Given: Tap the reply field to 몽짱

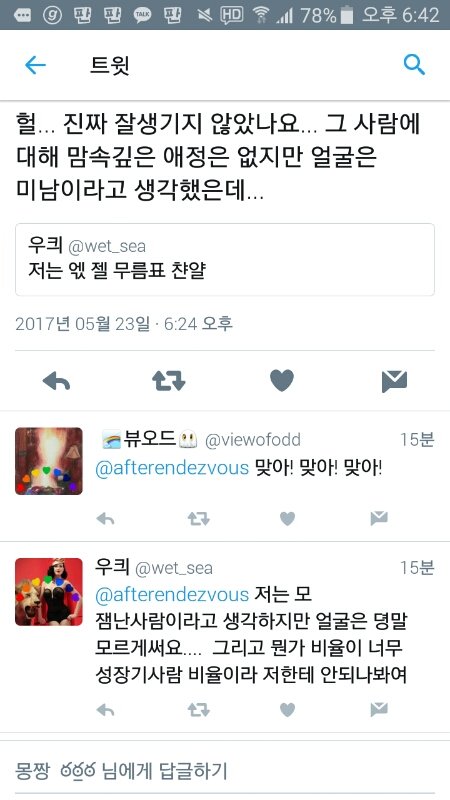Looking at the screenshot, I should (x=225, y=770).
